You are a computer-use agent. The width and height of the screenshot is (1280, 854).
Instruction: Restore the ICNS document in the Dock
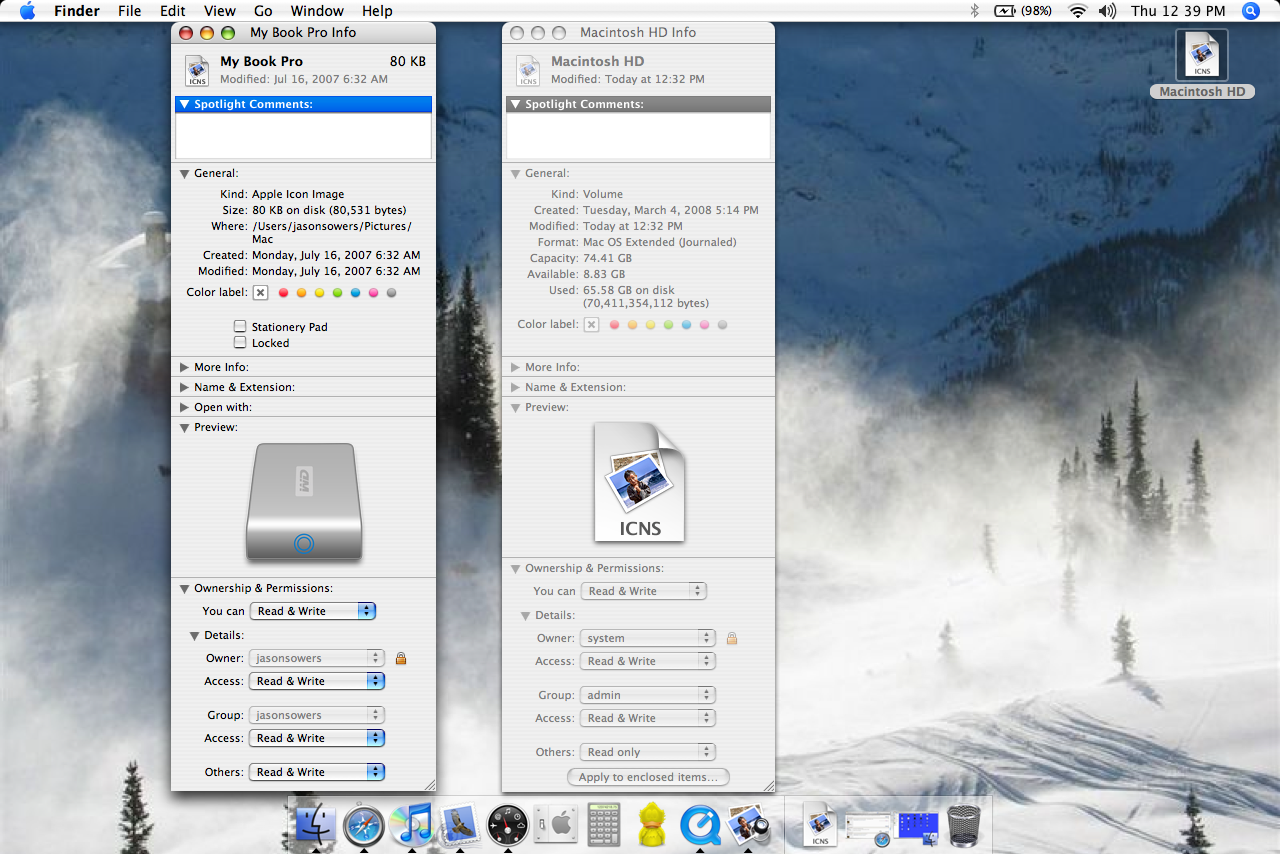point(820,825)
